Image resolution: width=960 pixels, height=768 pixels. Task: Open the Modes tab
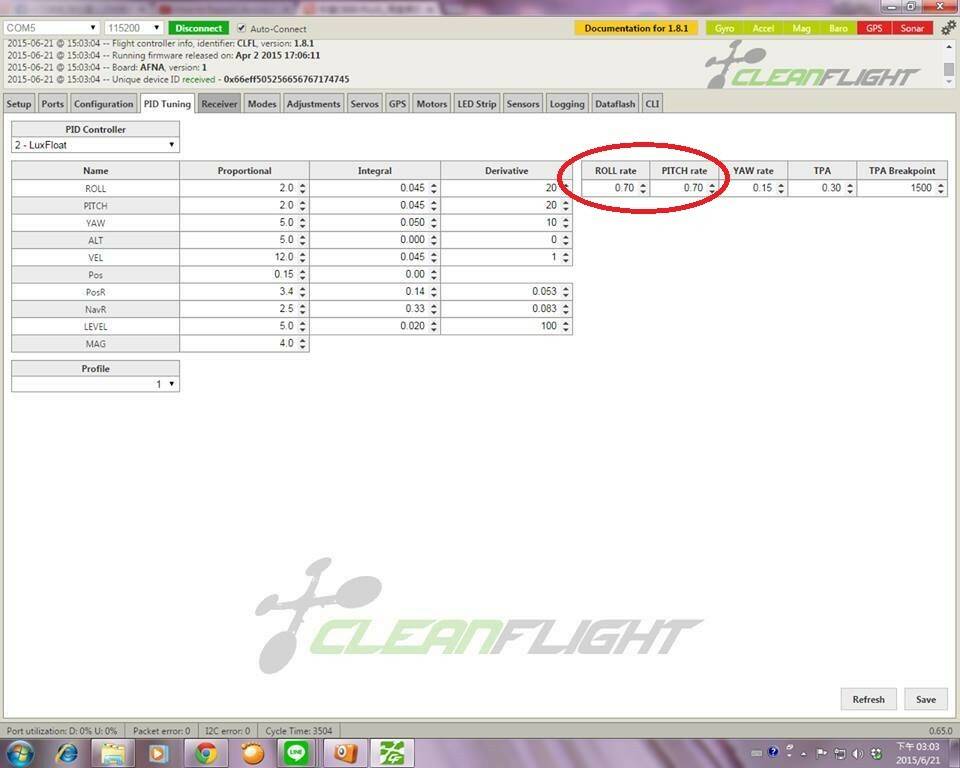[x=262, y=104]
